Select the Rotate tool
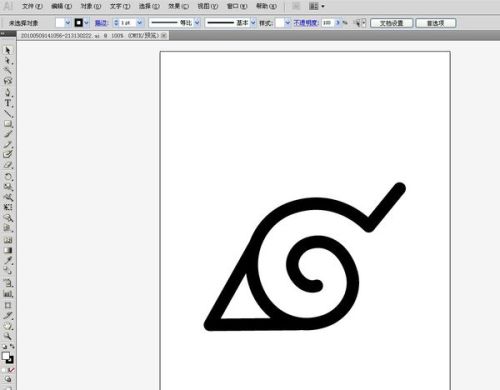Image resolution: width=500 pixels, height=390 pixels. pos(8,176)
